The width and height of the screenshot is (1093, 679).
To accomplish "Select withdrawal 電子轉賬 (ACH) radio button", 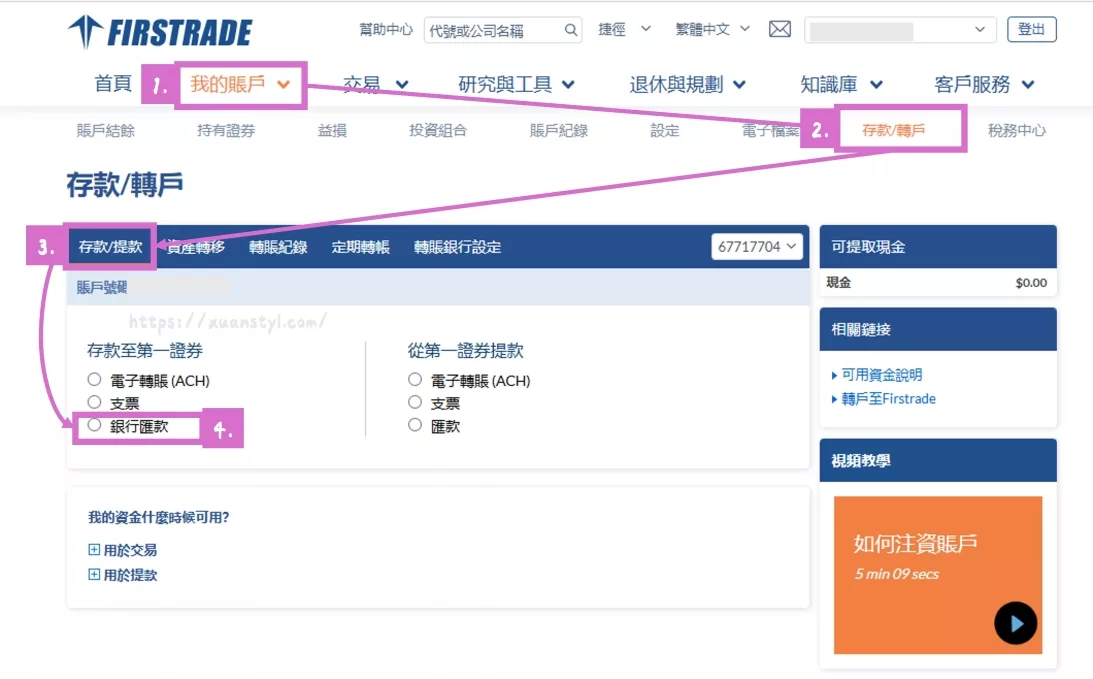I will coord(415,379).
